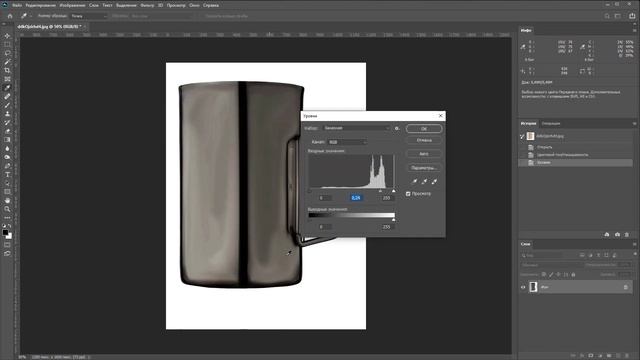The image size is (640, 360).
Task: Click lock icon on the Фон layer
Action: point(626,287)
